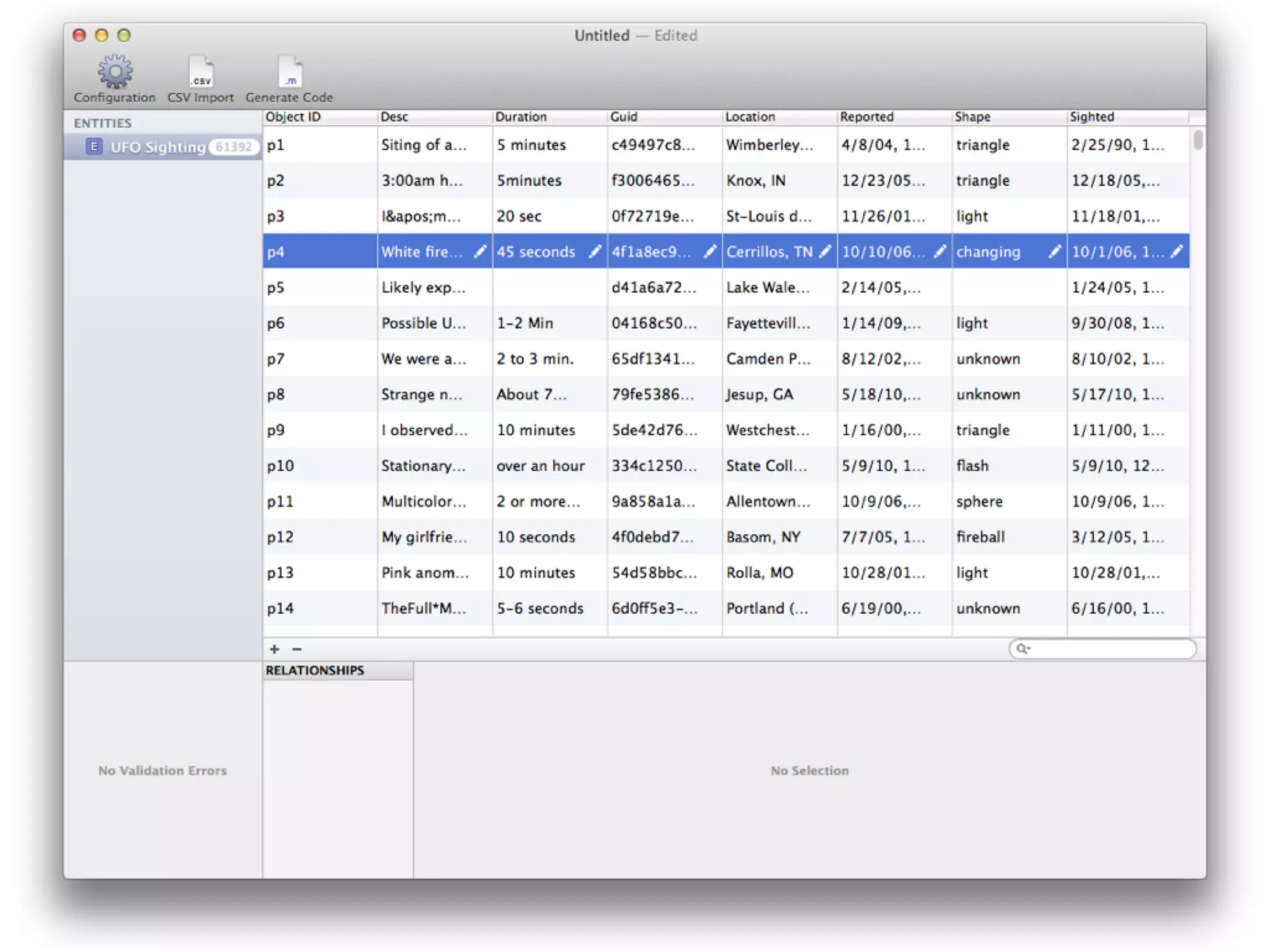This screenshot has width=1270, height=952.
Task: Click the pencil icon next to 45 seconds
Action: (594, 252)
